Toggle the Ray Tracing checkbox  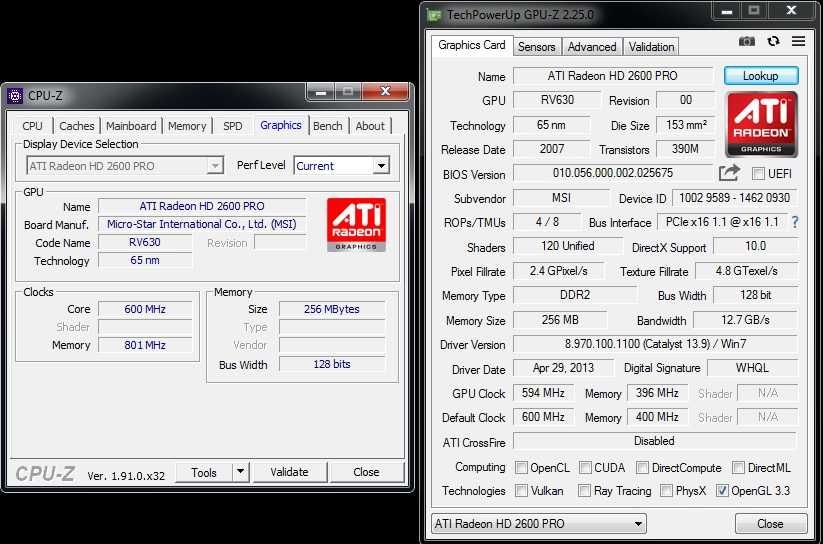[x=584, y=490]
